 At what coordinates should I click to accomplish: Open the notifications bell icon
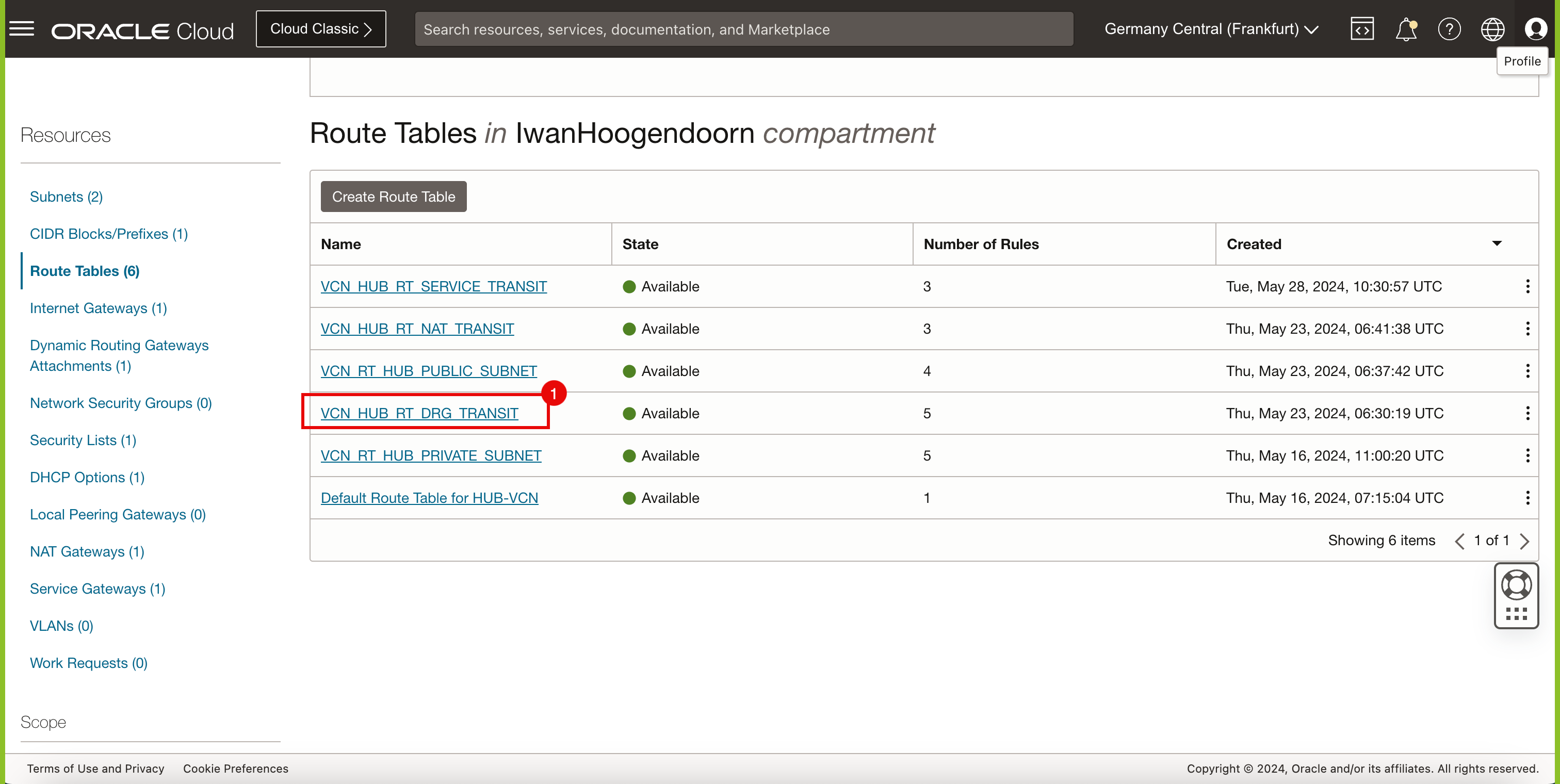pos(1407,29)
